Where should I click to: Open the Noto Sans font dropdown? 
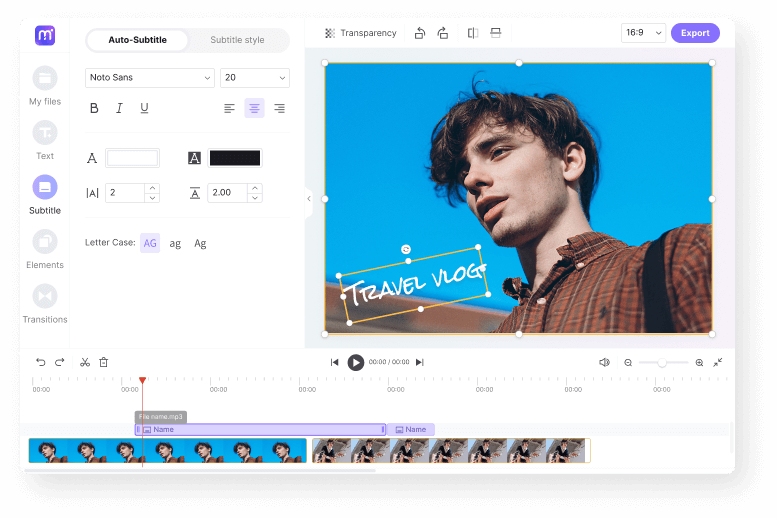(x=150, y=78)
